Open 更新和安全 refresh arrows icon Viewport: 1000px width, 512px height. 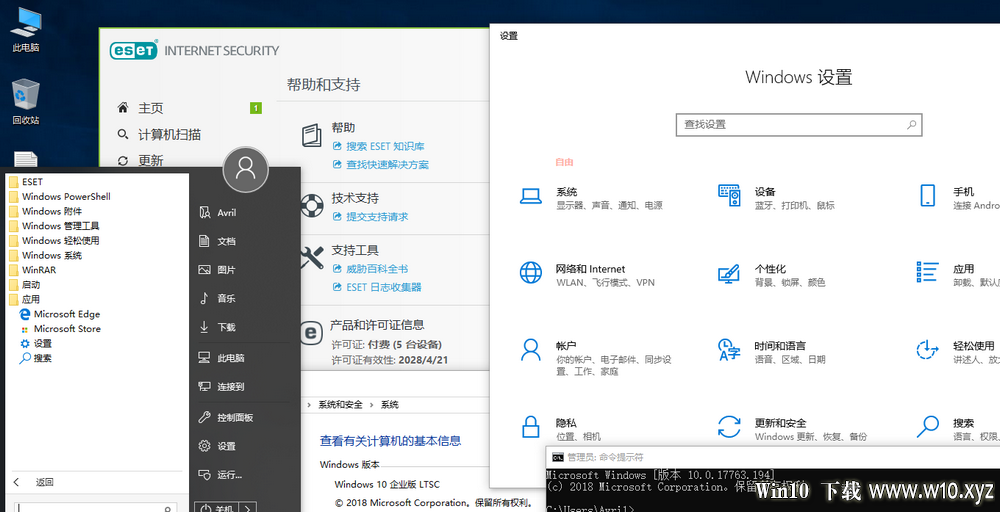[x=729, y=427]
